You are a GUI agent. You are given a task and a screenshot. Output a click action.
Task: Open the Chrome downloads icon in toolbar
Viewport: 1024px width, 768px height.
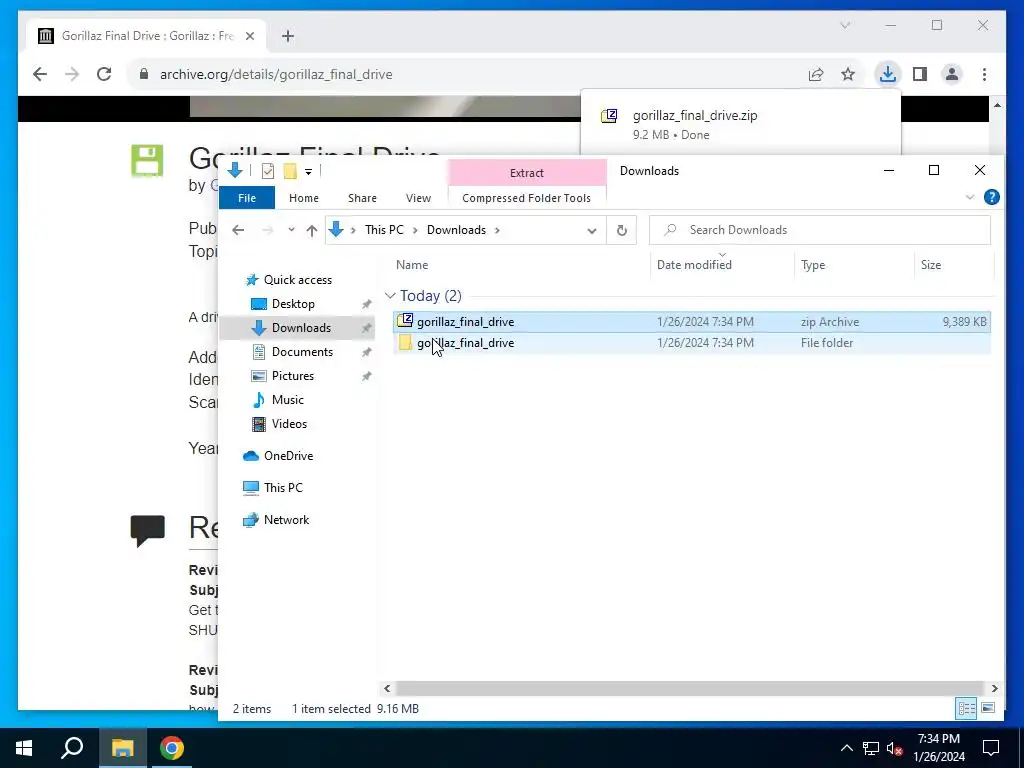pyautogui.click(x=887, y=74)
